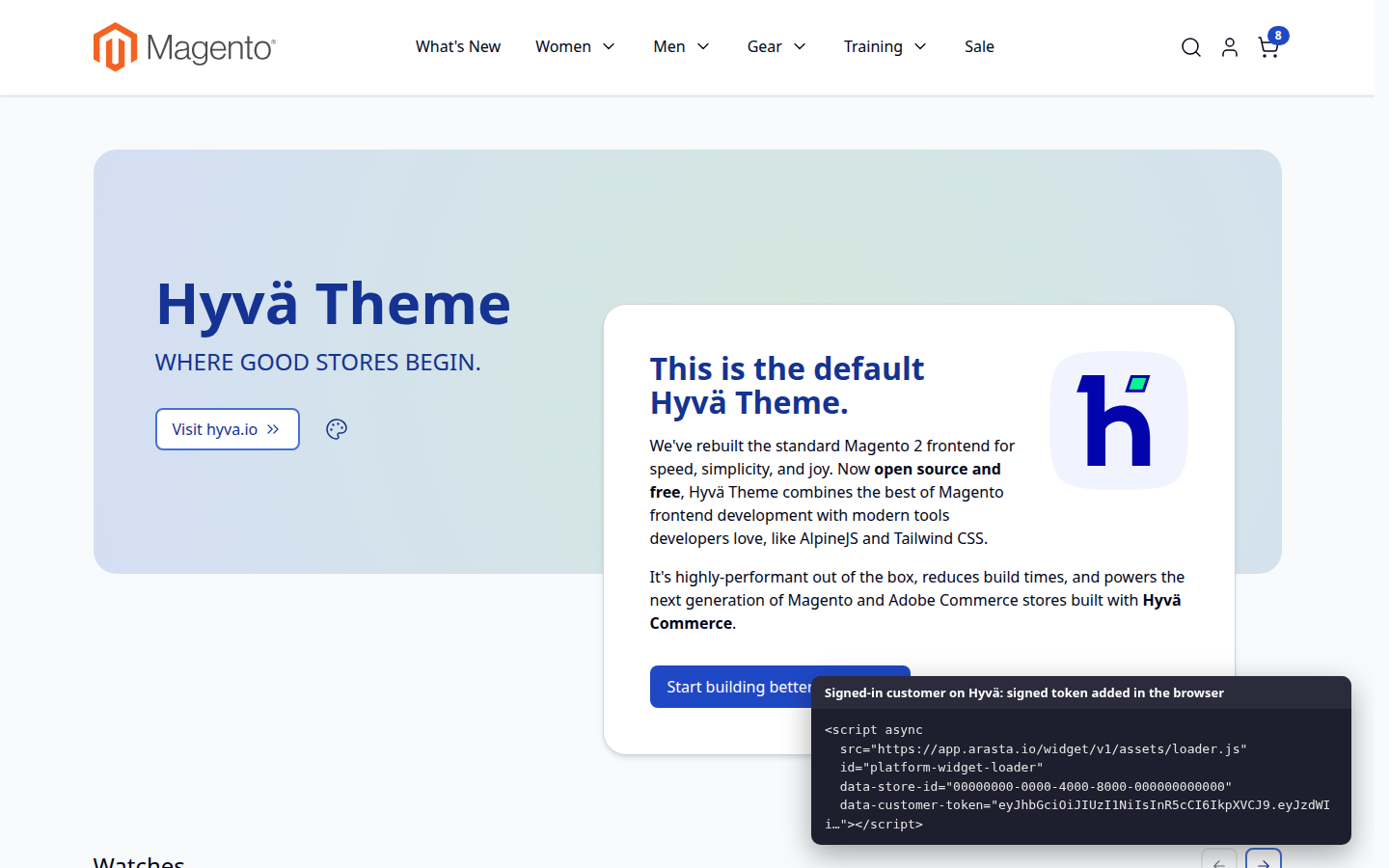Expand the Training submenu chevron

pyautogui.click(x=920, y=46)
